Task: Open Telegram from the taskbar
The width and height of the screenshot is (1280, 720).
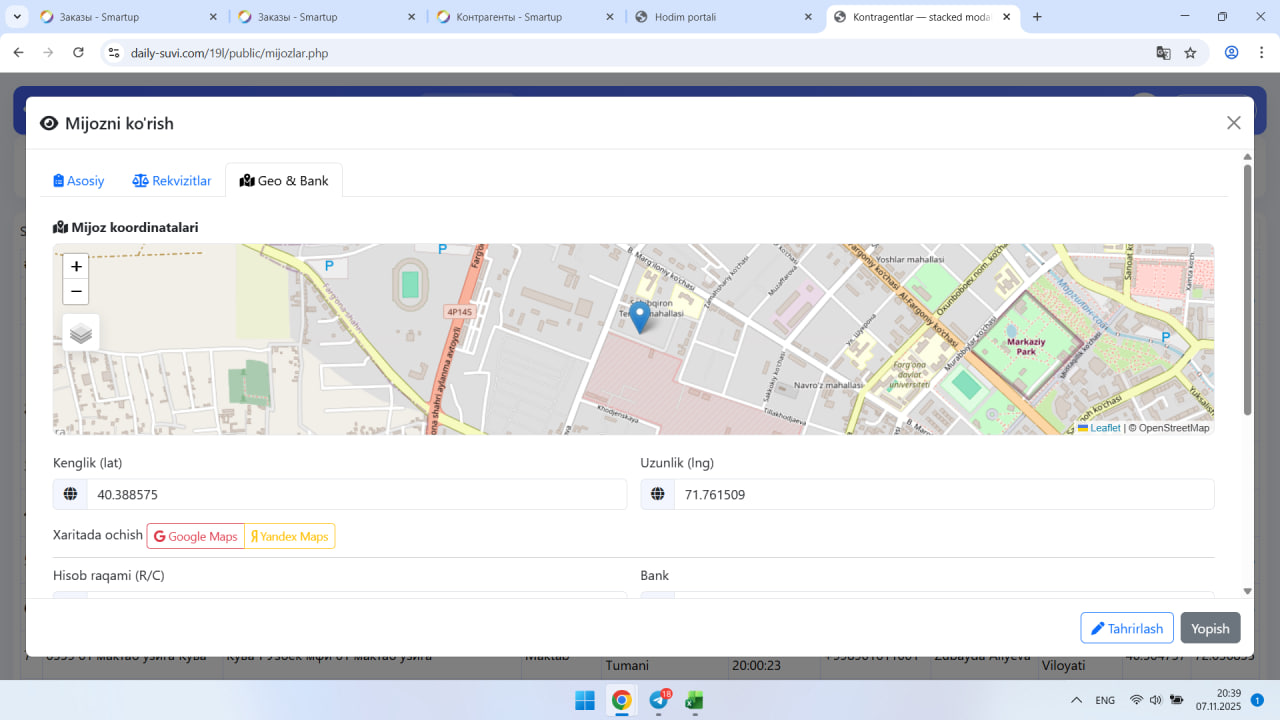Action: [x=659, y=700]
